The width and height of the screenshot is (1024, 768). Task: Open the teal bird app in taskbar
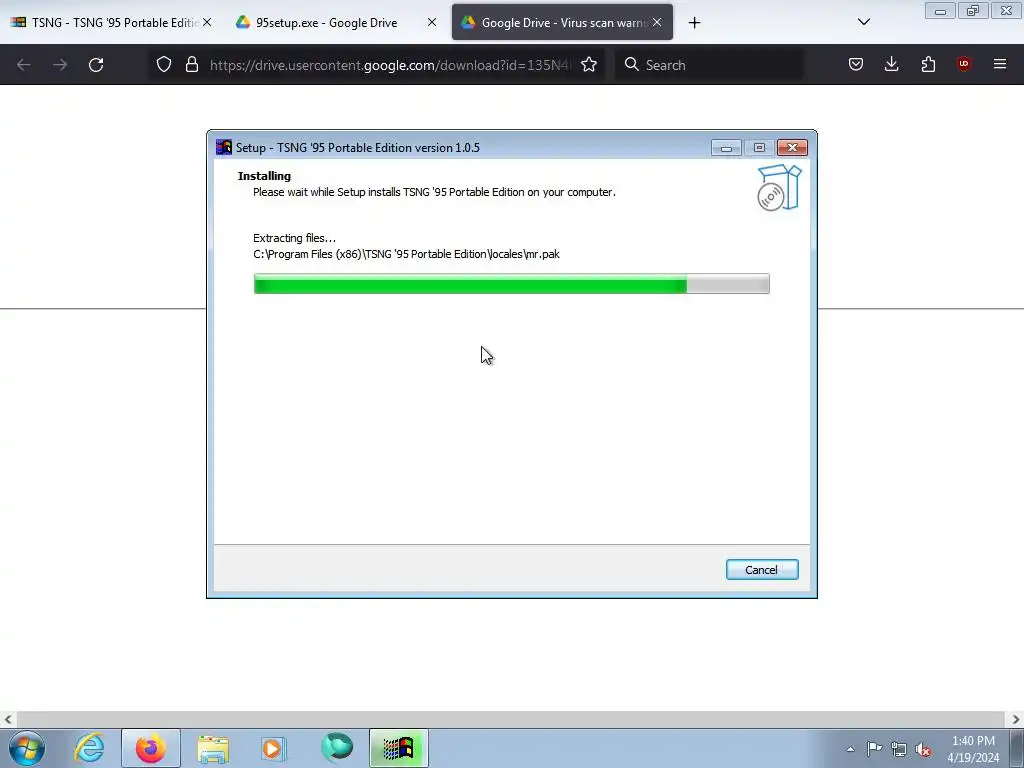(x=337, y=747)
